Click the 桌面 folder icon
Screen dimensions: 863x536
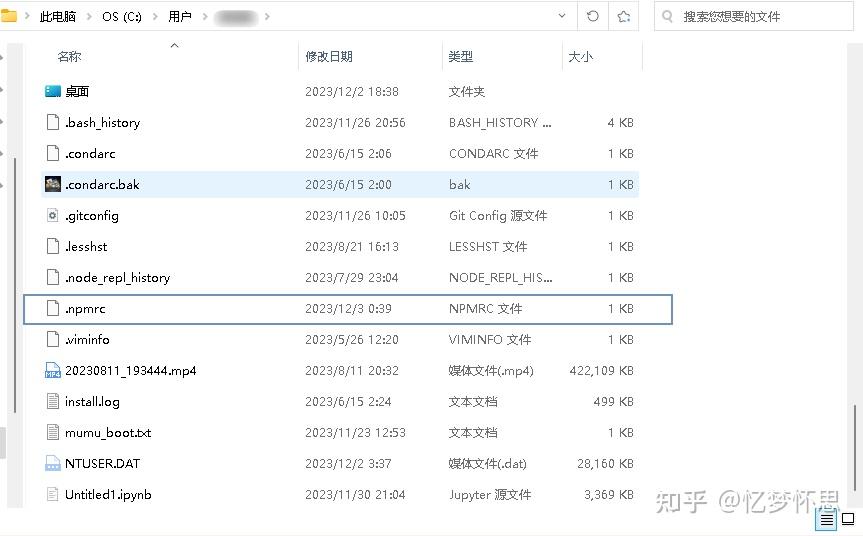point(53,91)
